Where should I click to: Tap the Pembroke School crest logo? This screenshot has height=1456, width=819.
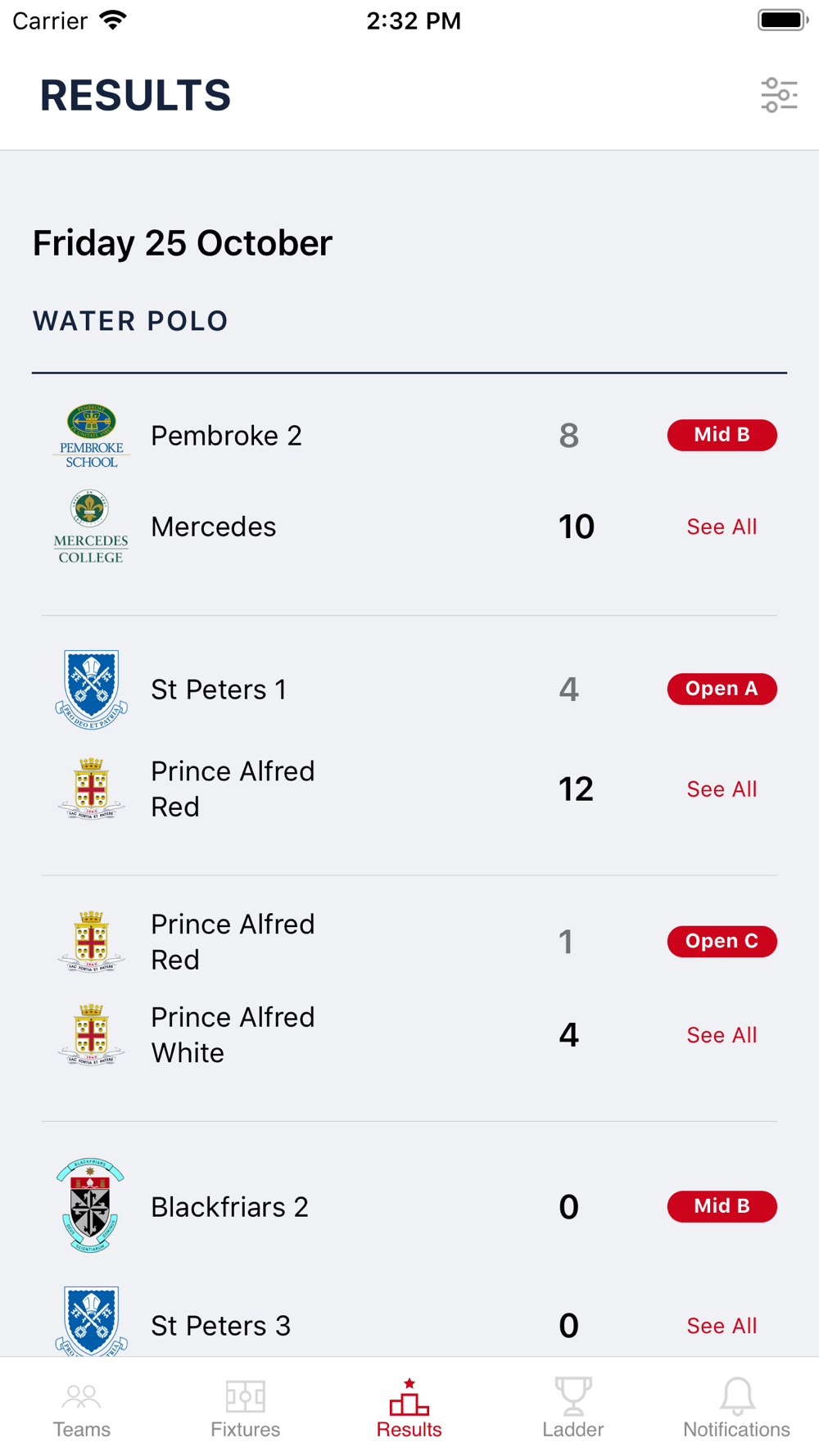91,435
